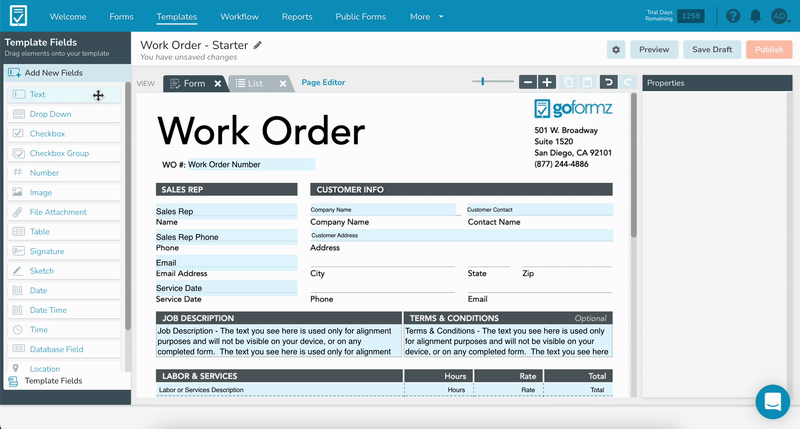Click the Publish button
Image resolution: width=800 pixels, height=429 pixels.
(769, 49)
